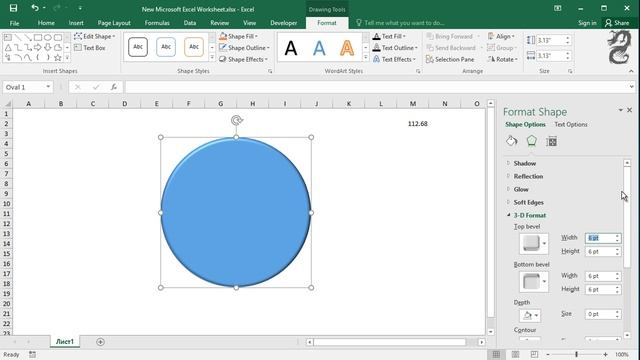Switch to Normal view
Viewport: 640px width, 360px height.
[496, 355]
